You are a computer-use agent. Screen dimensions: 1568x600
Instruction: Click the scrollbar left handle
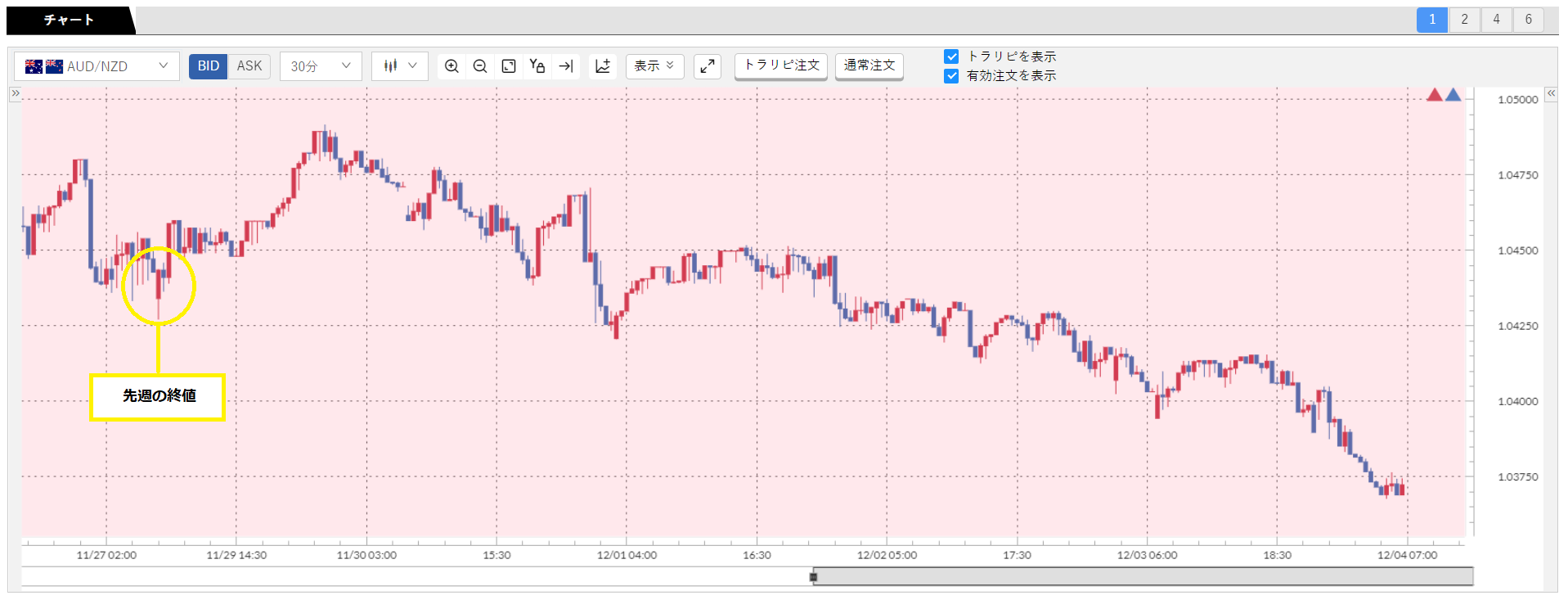(813, 576)
